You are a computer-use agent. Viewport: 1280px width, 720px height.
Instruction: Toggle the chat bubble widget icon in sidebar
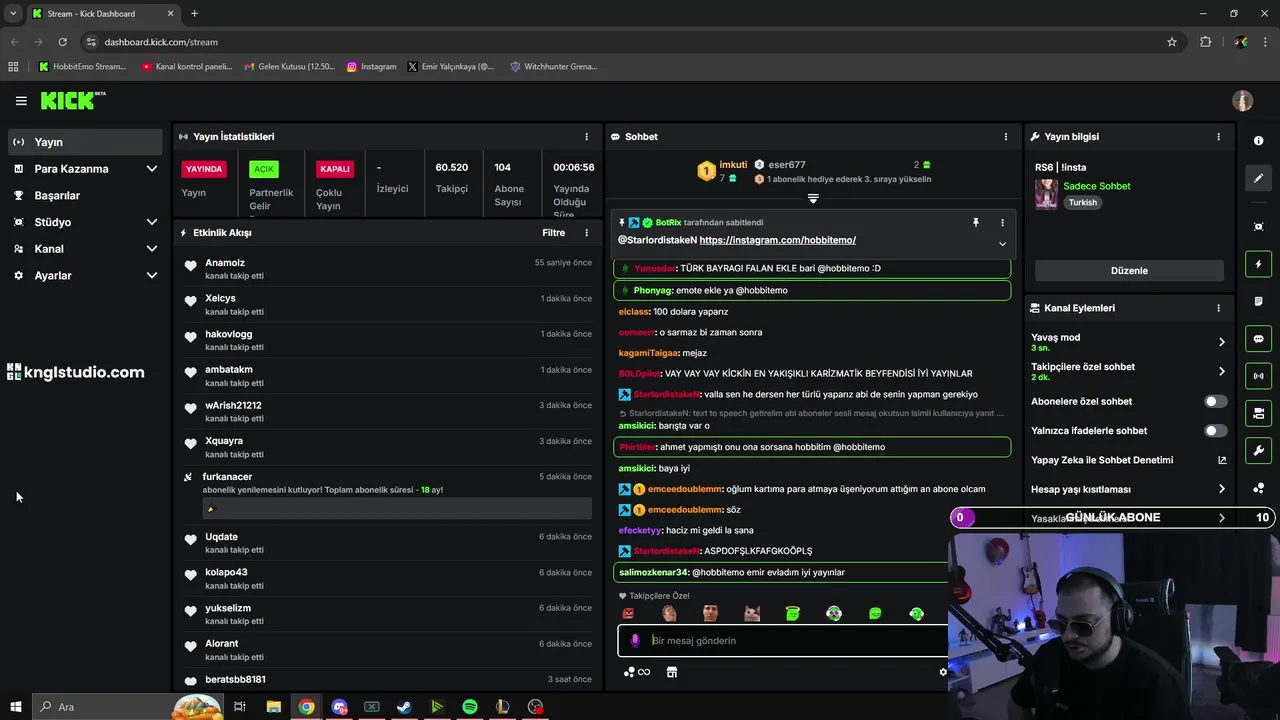1258,339
